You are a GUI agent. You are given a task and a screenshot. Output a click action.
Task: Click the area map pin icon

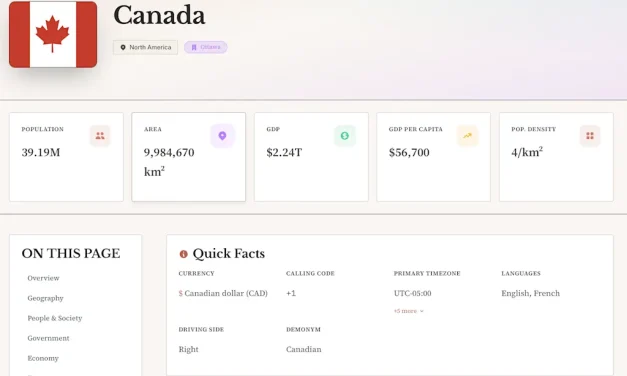pyautogui.click(x=222, y=136)
